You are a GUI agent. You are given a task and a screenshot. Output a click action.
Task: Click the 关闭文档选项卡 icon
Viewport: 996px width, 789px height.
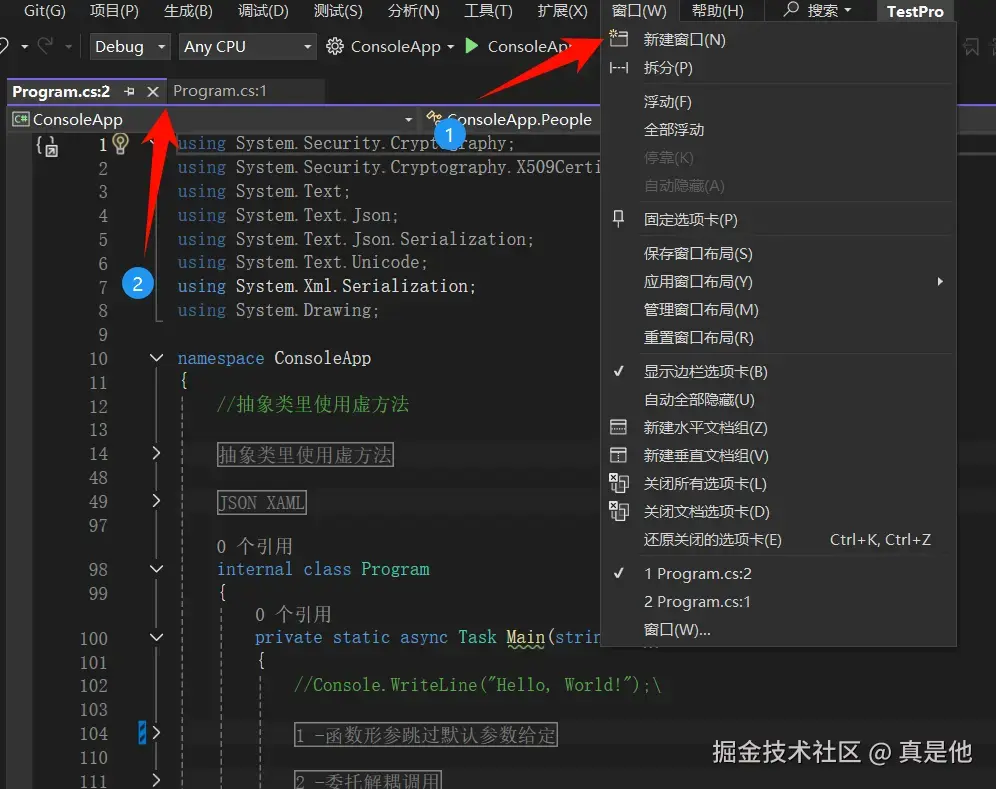(x=619, y=511)
